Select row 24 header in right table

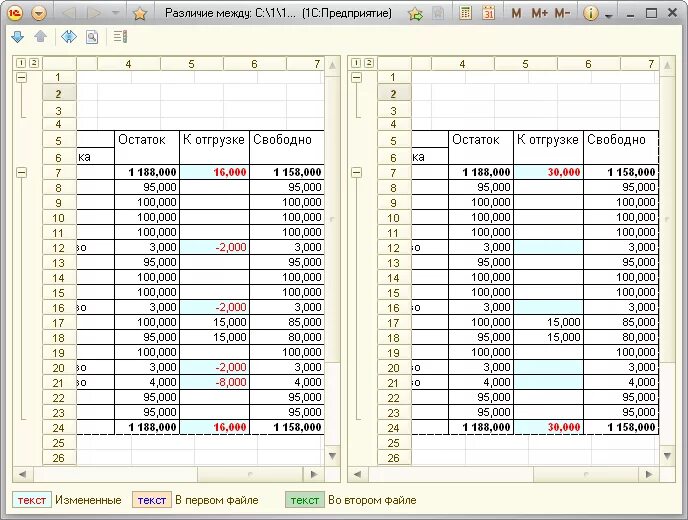394,427
